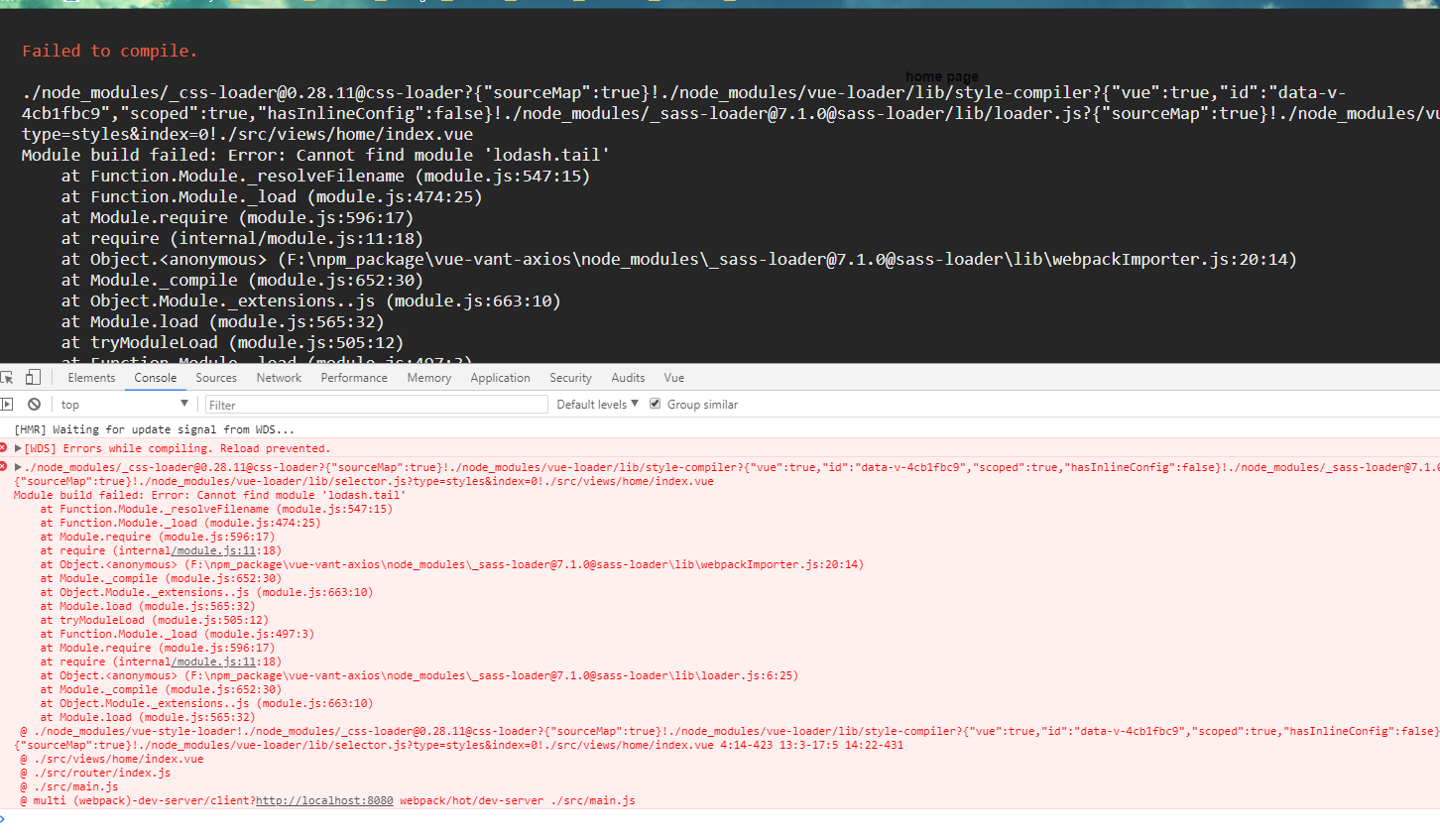
Task: Click overlay line "Cannot find module 'lodash.tail'"
Action: [315, 155]
